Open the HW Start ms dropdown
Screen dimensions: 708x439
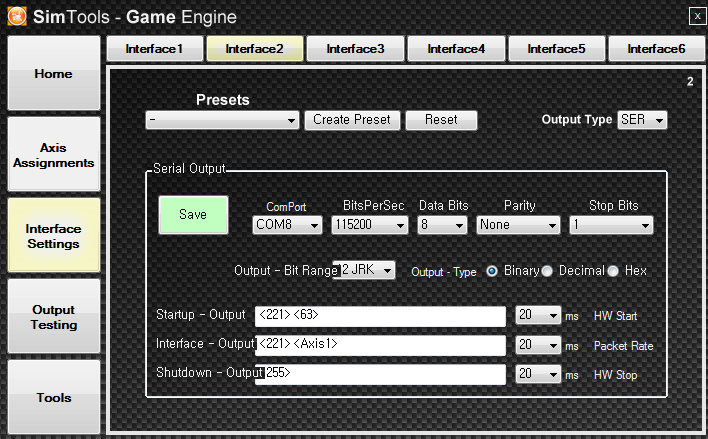(538, 315)
